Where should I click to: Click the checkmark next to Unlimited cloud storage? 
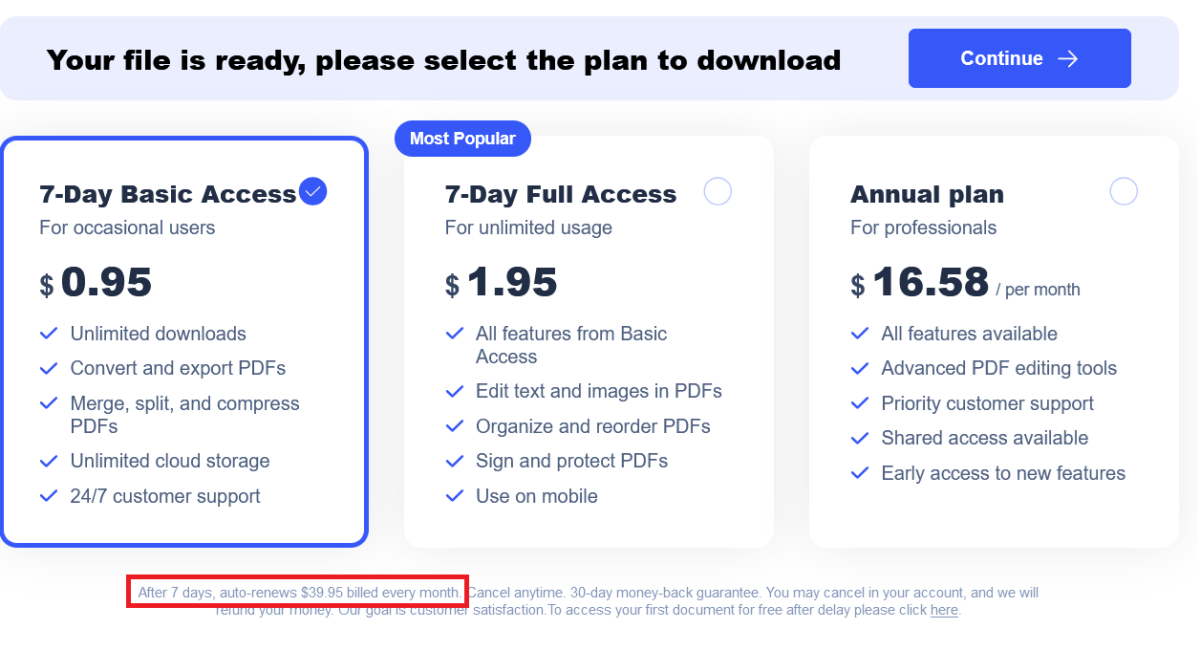point(49,461)
